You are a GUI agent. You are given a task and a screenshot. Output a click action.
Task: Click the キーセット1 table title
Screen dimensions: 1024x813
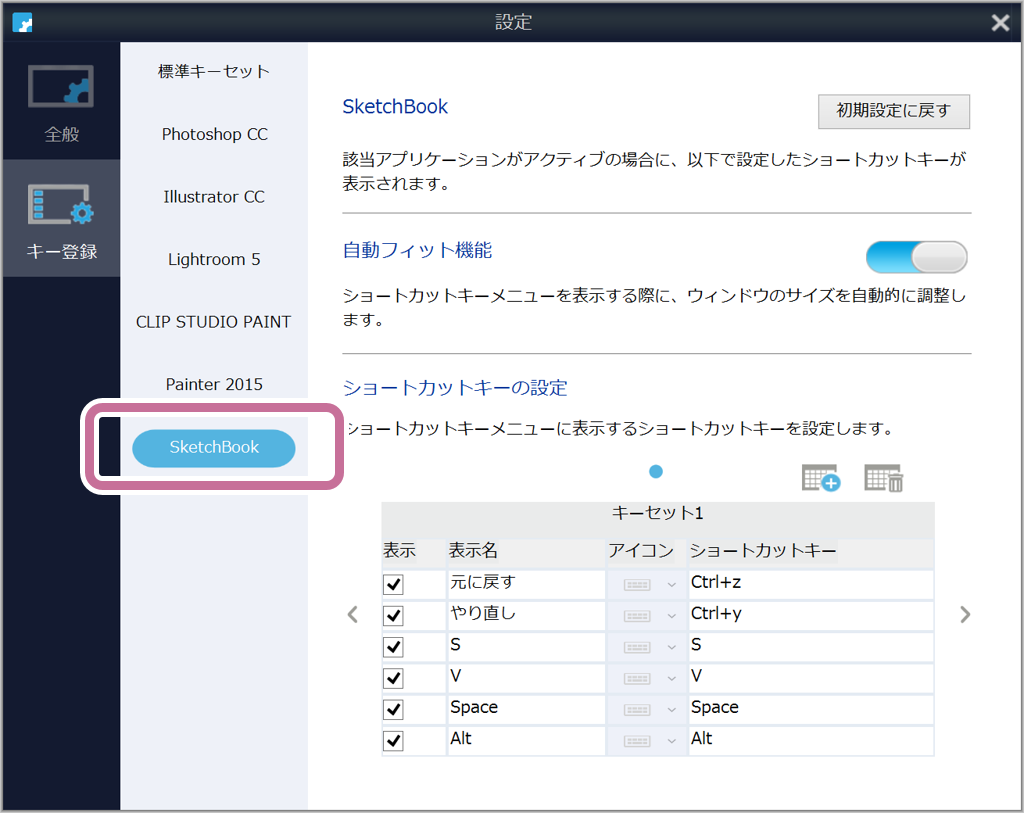[x=658, y=513]
